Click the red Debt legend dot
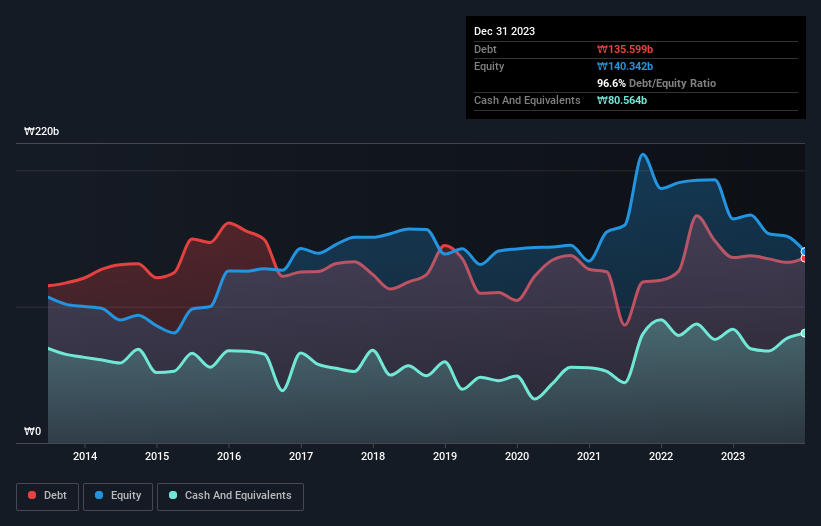 [32, 495]
